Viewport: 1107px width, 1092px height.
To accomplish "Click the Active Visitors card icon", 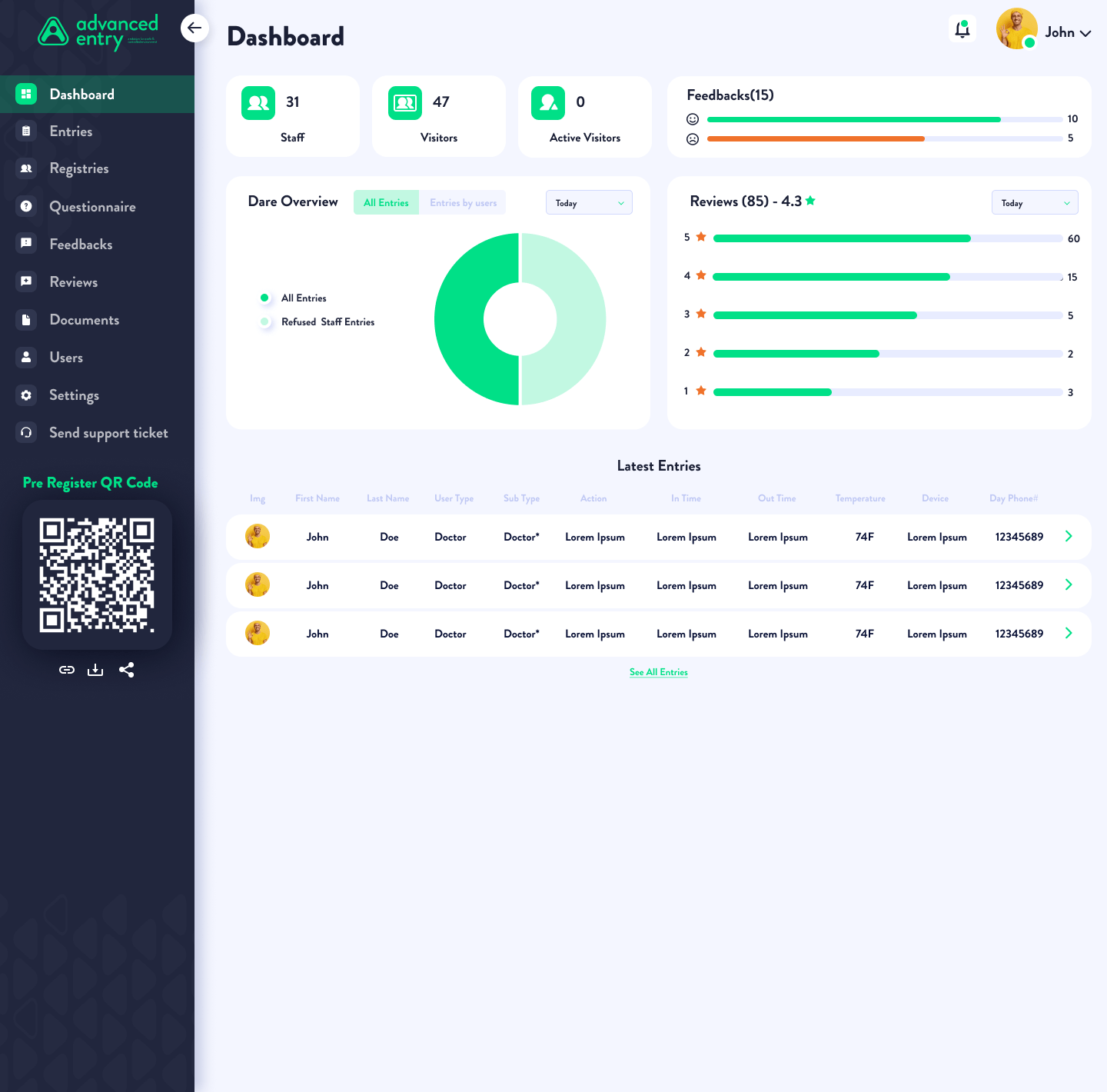I will (548, 103).
